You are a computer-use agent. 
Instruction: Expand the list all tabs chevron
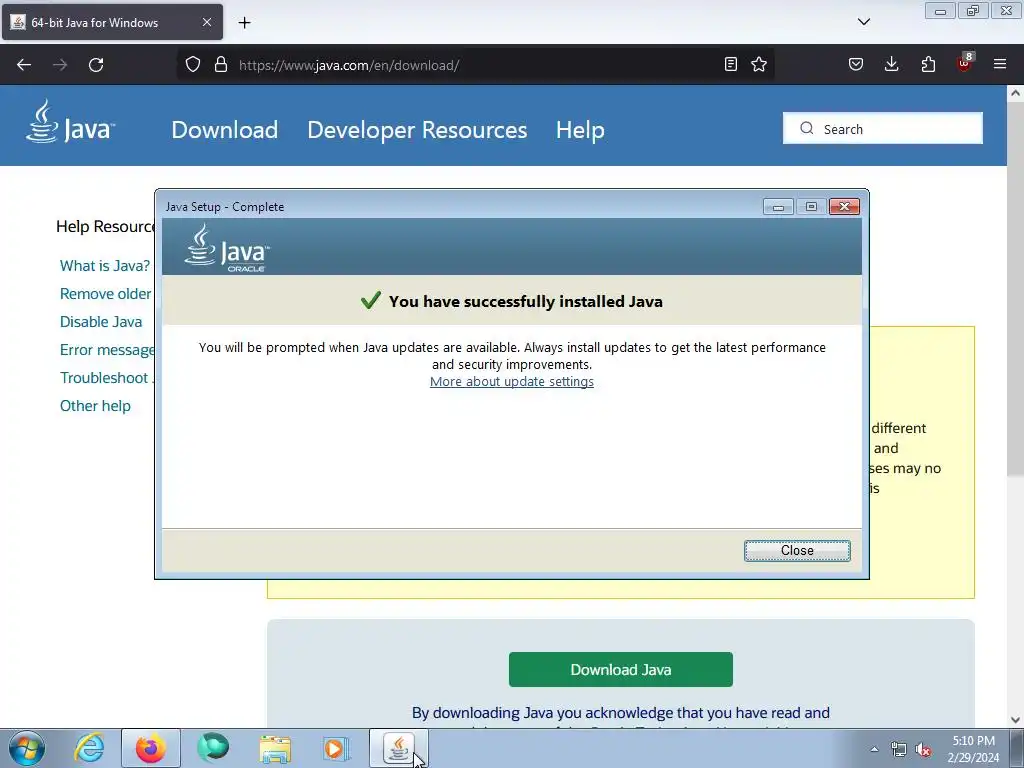864,22
